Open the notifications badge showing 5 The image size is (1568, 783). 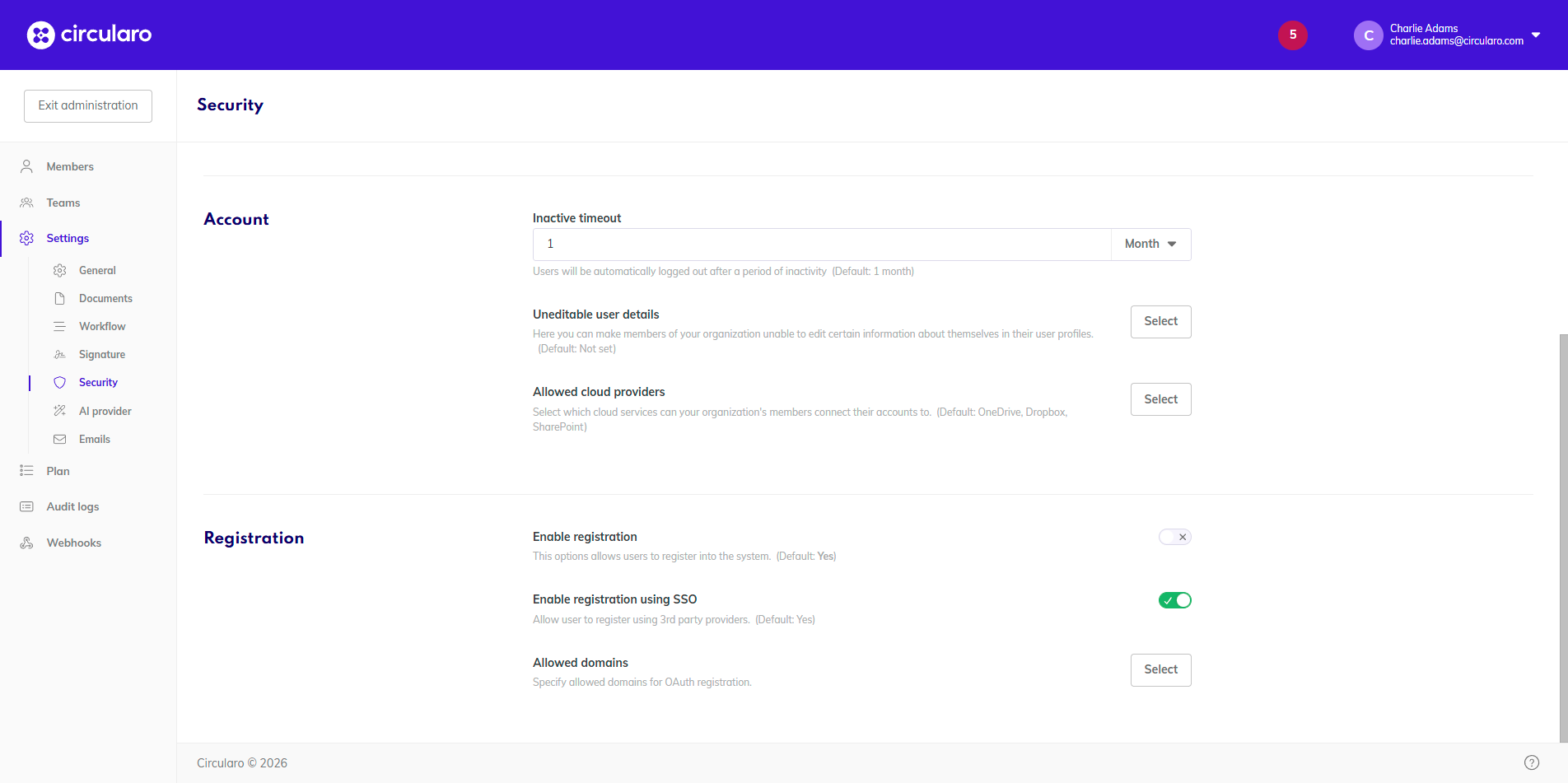1292,35
